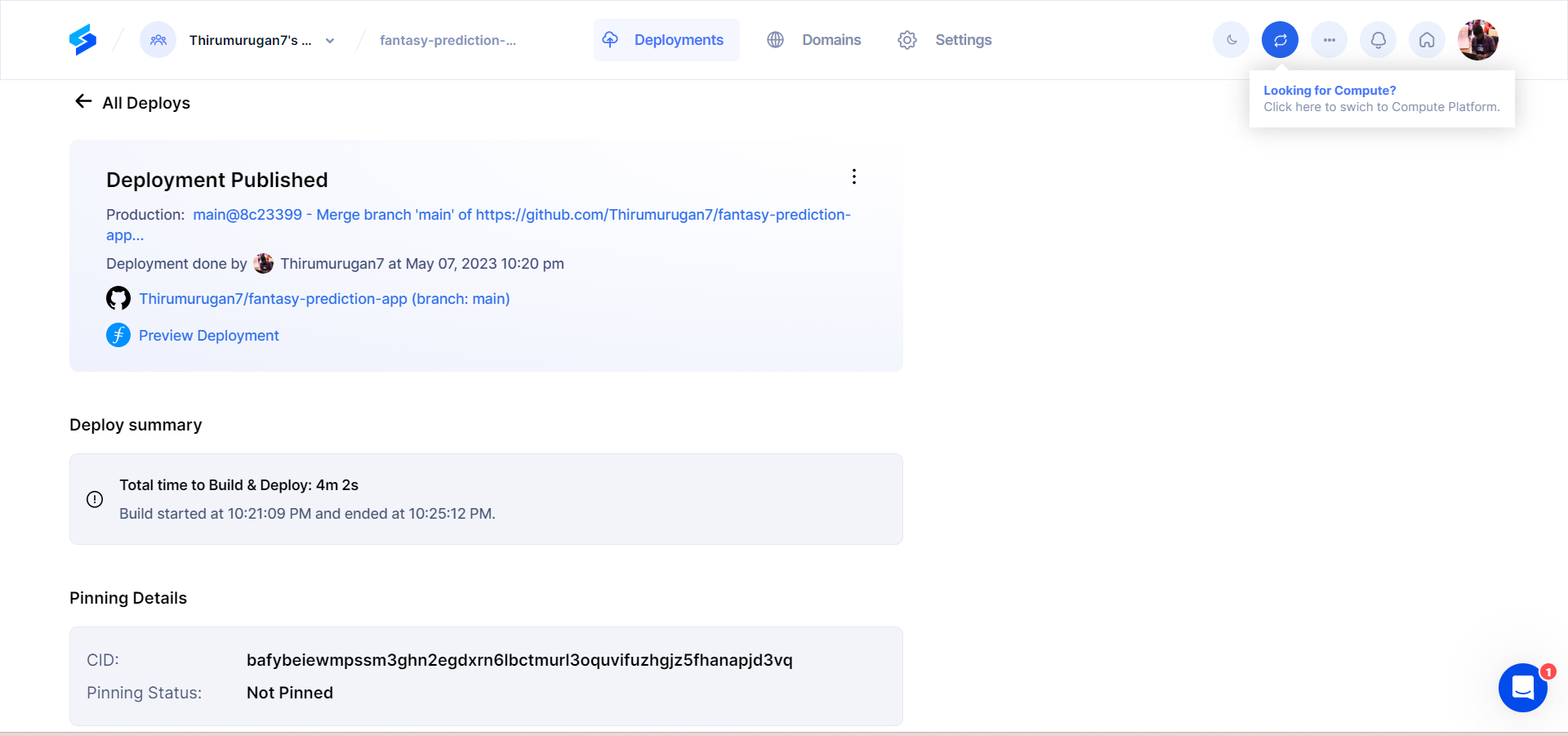The height and width of the screenshot is (736, 1568).
Task: Click the home icon in header
Action: tap(1428, 40)
